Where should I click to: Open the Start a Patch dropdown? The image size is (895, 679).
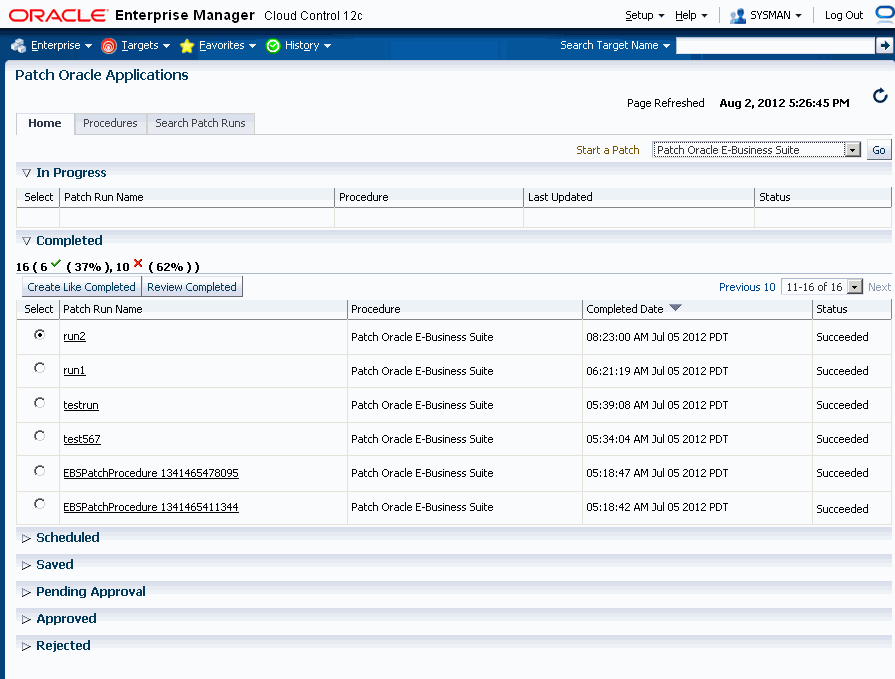tap(756, 150)
